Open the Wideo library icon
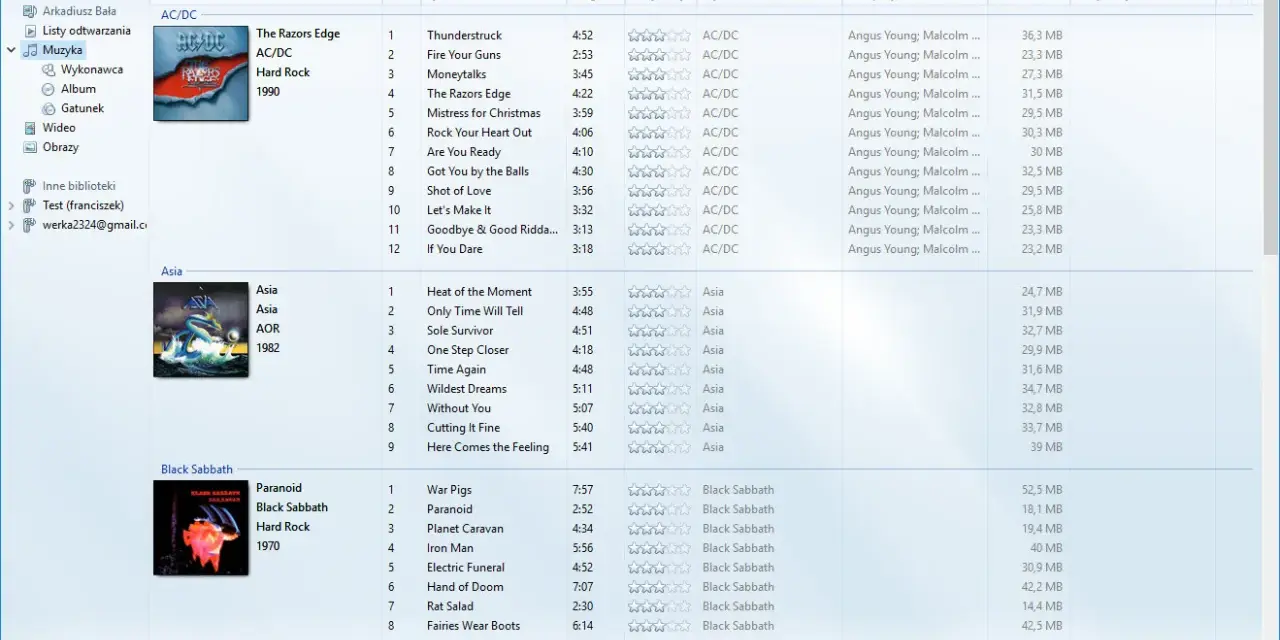 point(31,128)
